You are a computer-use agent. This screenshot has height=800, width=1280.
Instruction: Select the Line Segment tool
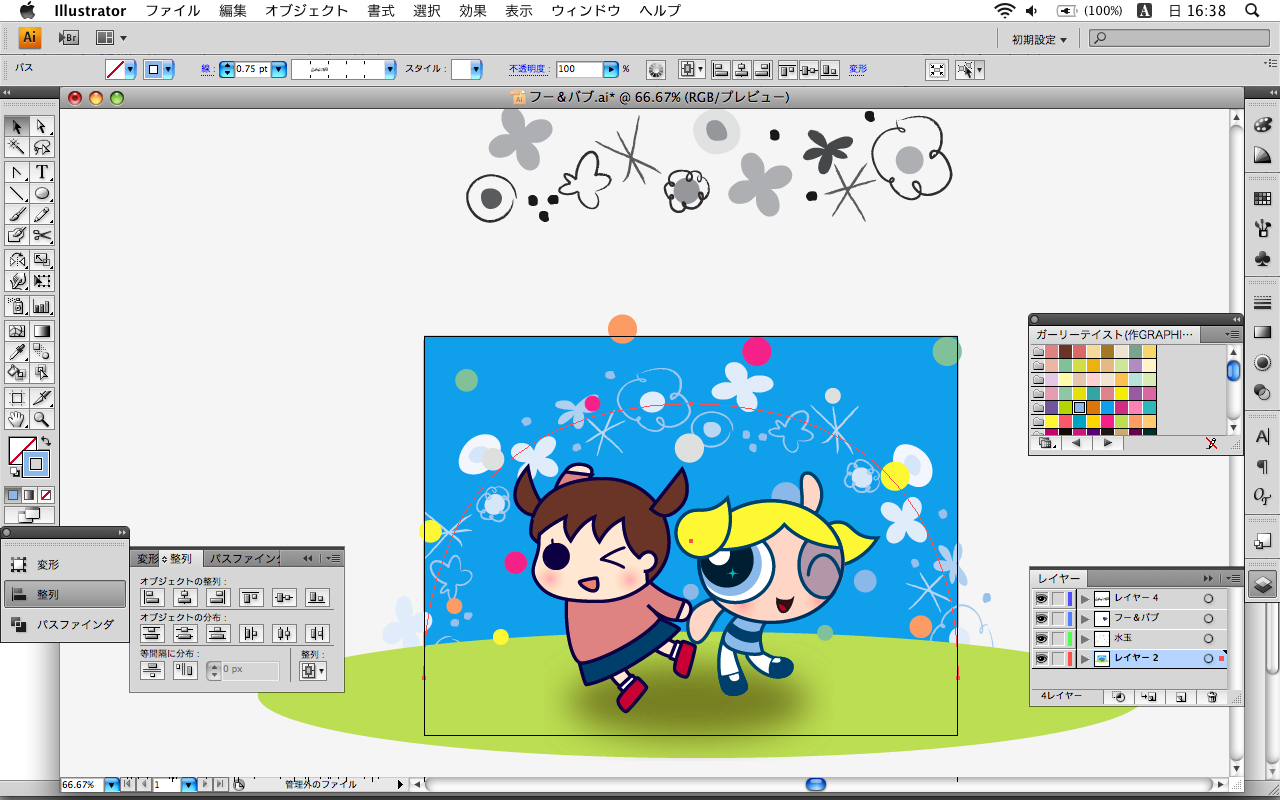[17, 193]
